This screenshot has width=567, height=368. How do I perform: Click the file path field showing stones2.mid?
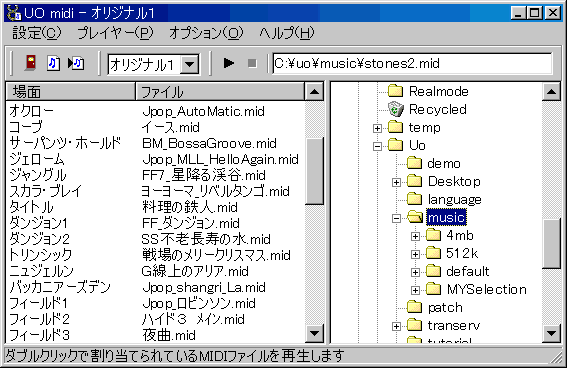tap(412, 64)
